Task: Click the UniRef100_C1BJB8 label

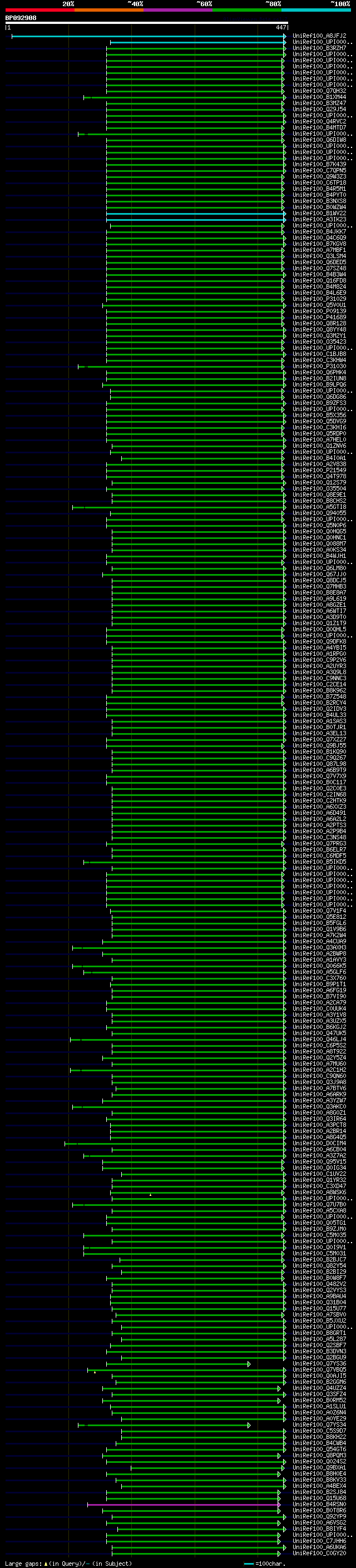Action: (x=319, y=354)
